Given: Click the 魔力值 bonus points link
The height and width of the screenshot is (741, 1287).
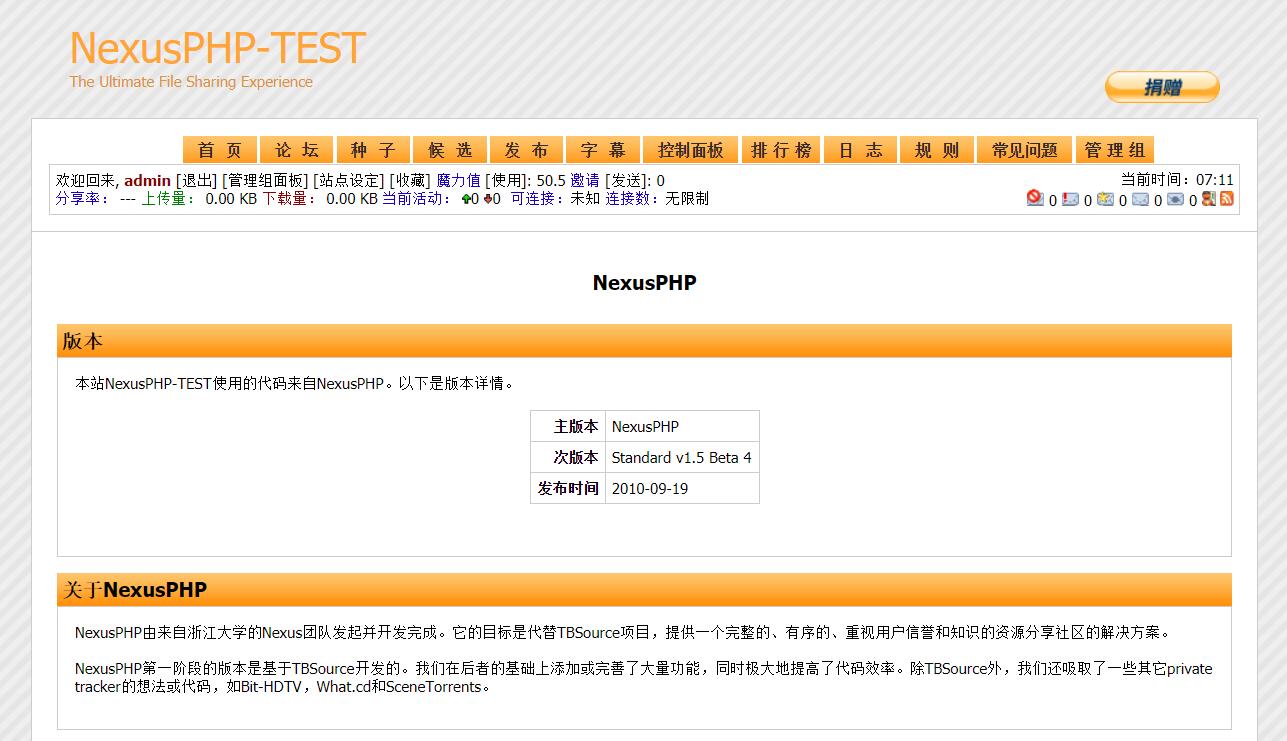Looking at the screenshot, I should coord(458,180).
